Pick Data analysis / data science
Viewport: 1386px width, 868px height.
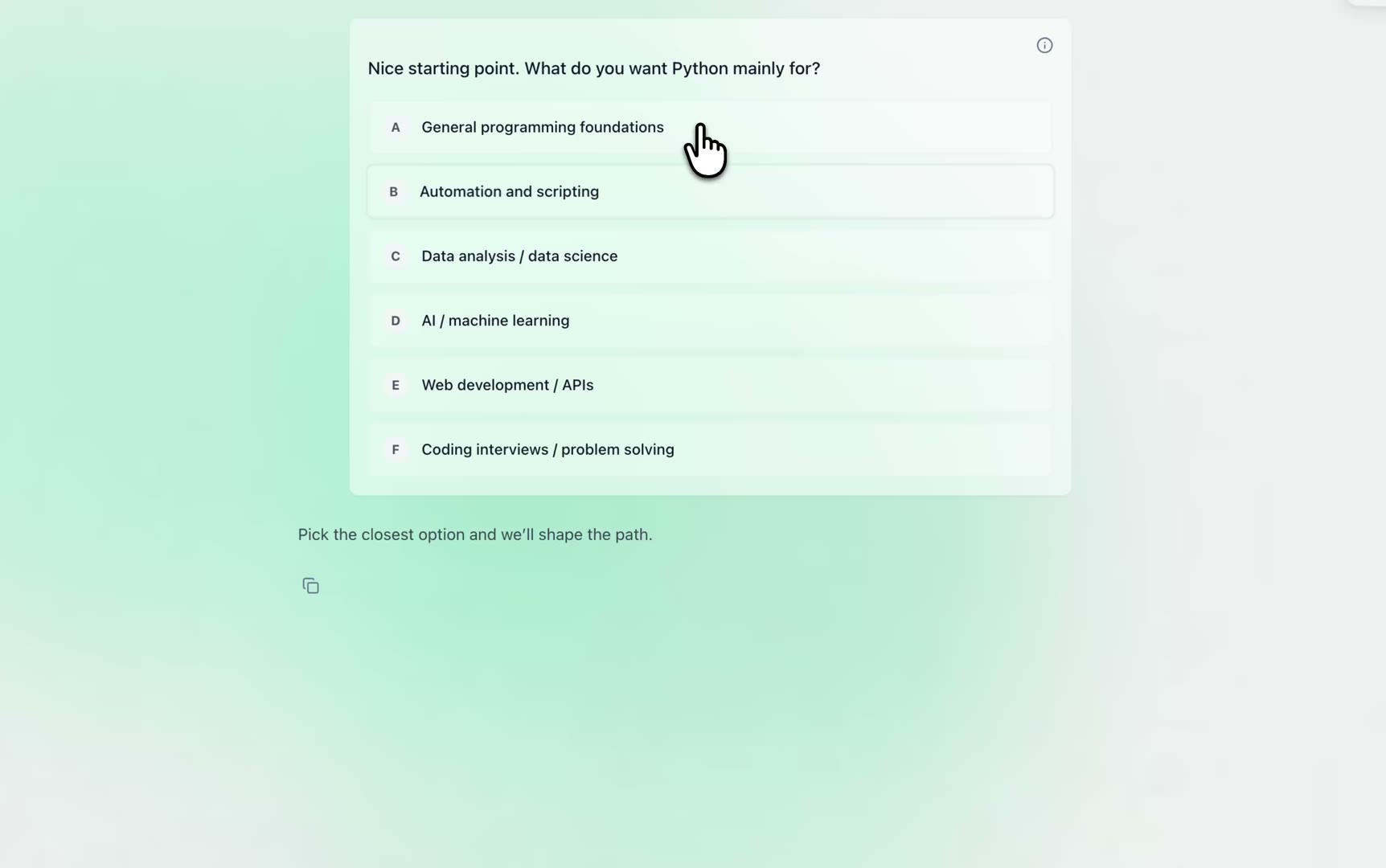[x=519, y=256]
